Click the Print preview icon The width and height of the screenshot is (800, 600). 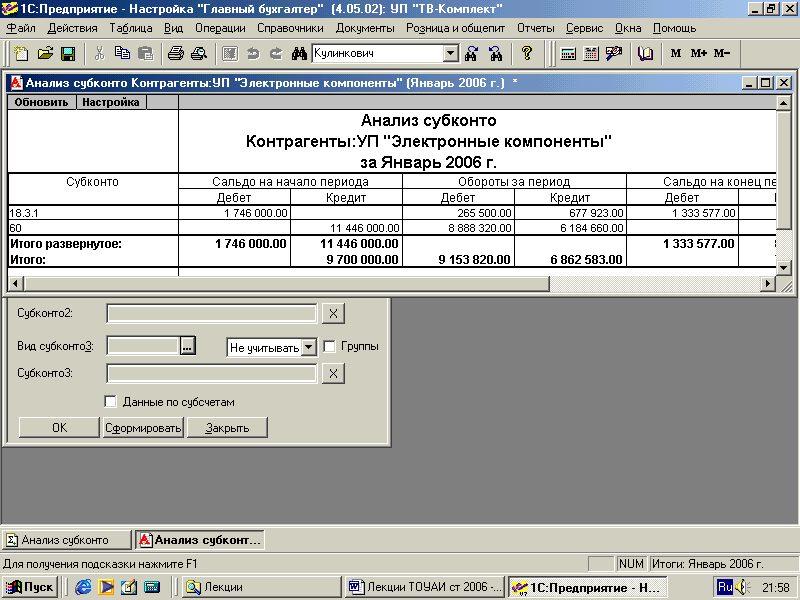pyautogui.click(x=199, y=53)
